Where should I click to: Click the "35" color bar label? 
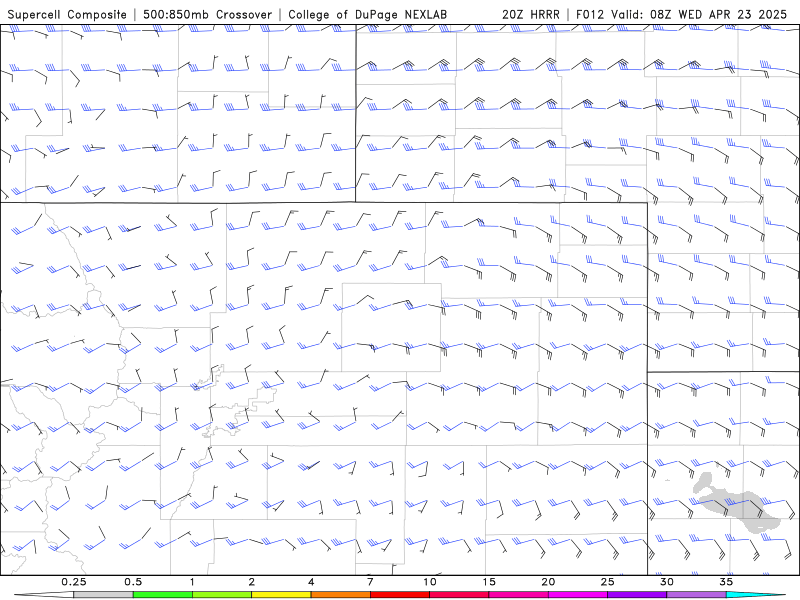726,582
